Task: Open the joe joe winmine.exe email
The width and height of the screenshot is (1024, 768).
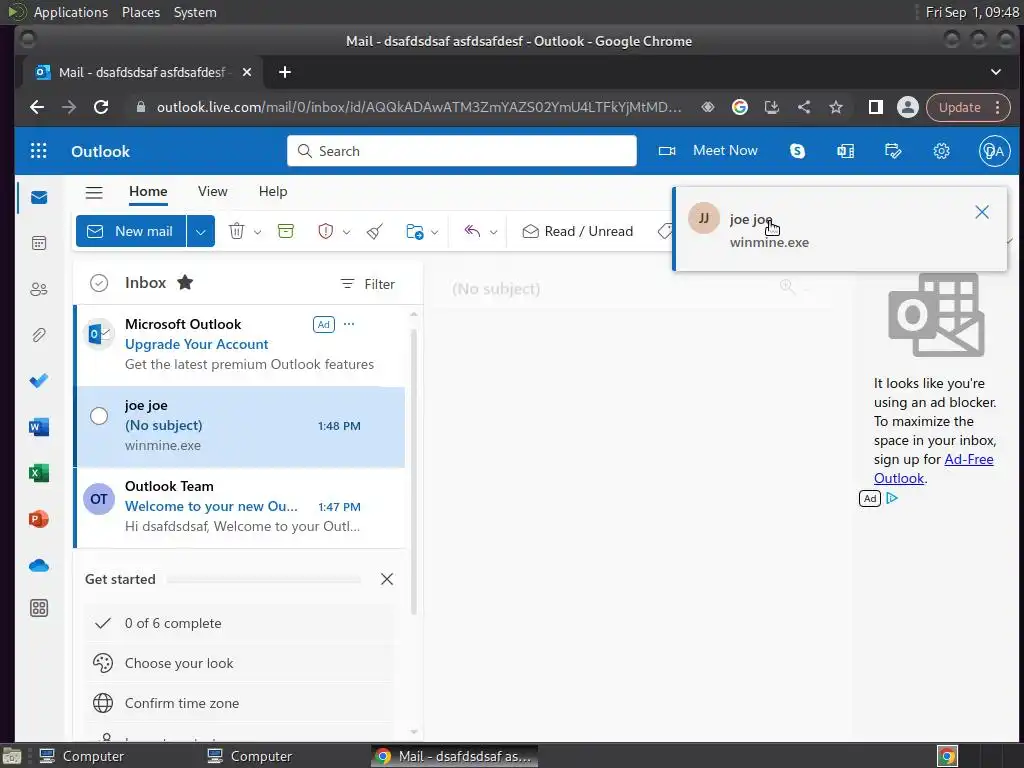Action: (x=241, y=426)
